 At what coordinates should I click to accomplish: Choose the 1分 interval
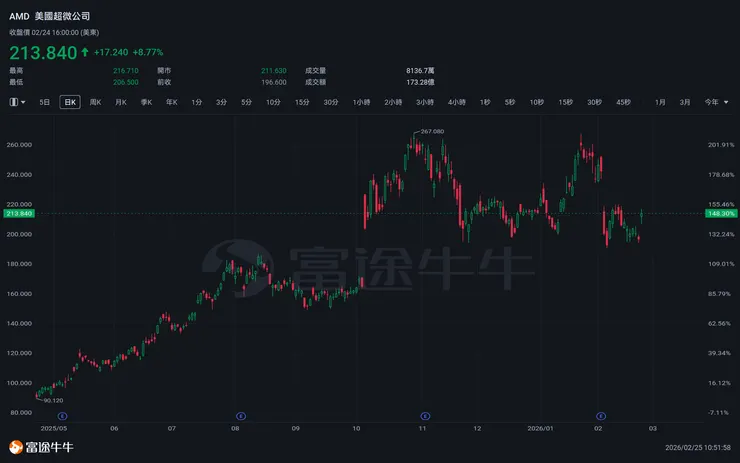[x=197, y=102]
